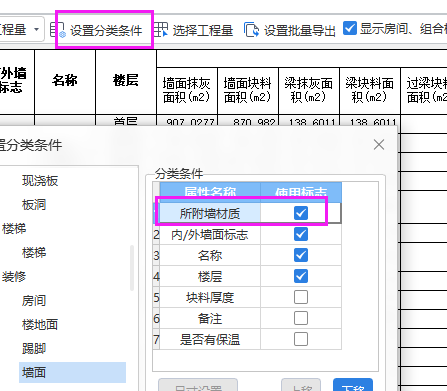Click the 楼层 column header in table
Image resolution: width=447 pixels, height=391 pixels.
[126, 82]
